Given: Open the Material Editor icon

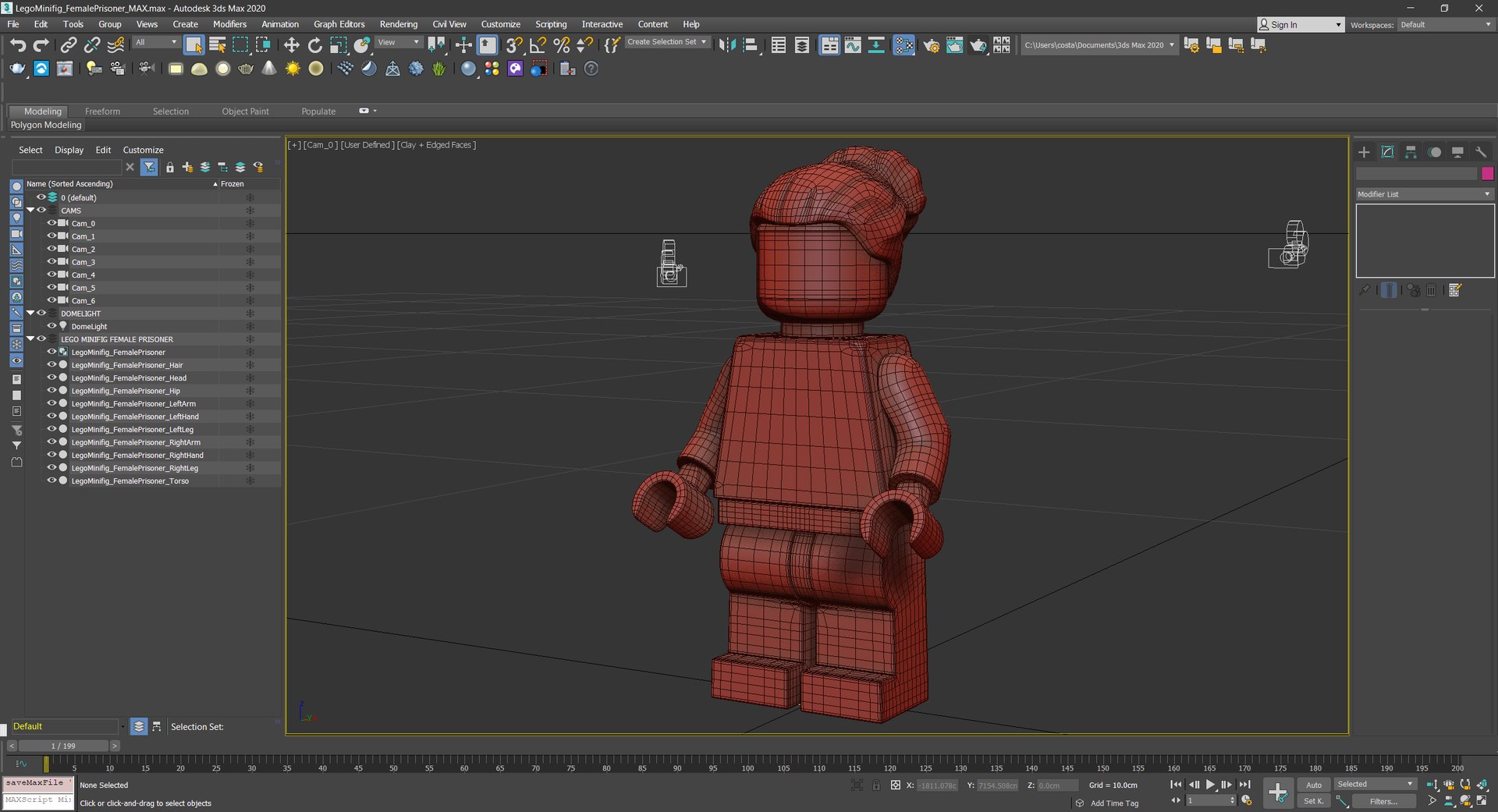Looking at the screenshot, I should [904, 45].
